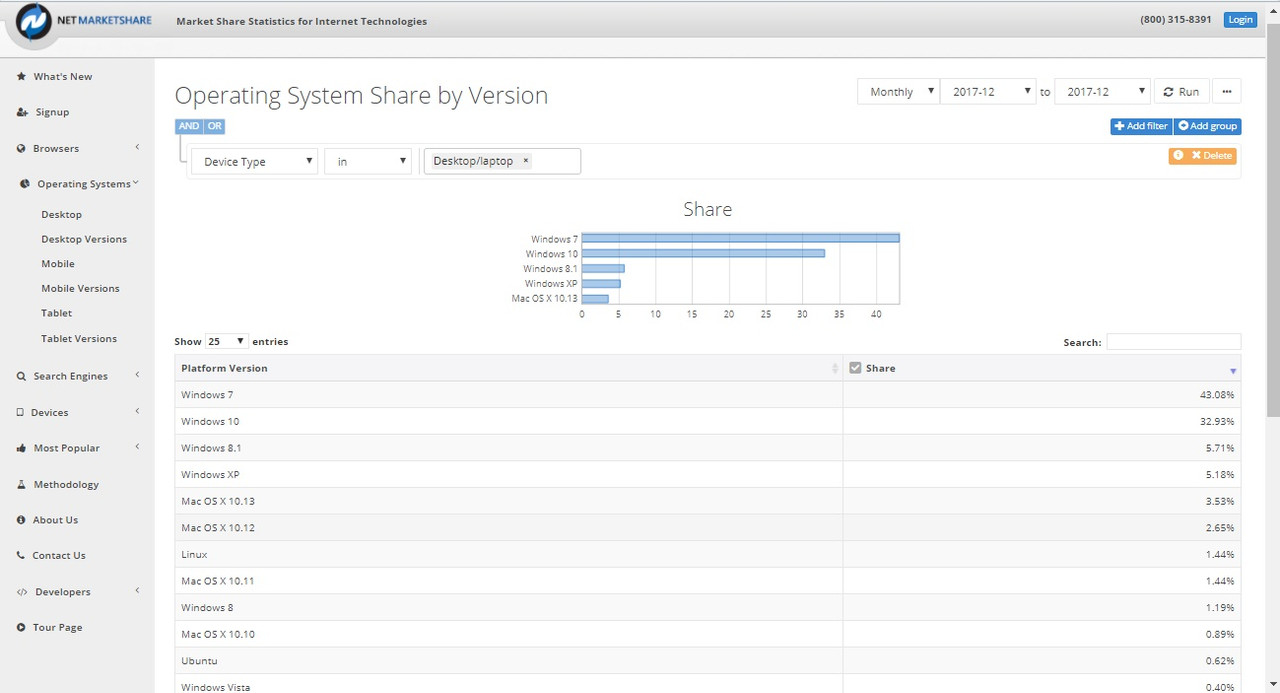The height and width of the screenshot is (693, 1280).
Task: Open the Mobile Versions menu item
Action: [80, 288]
